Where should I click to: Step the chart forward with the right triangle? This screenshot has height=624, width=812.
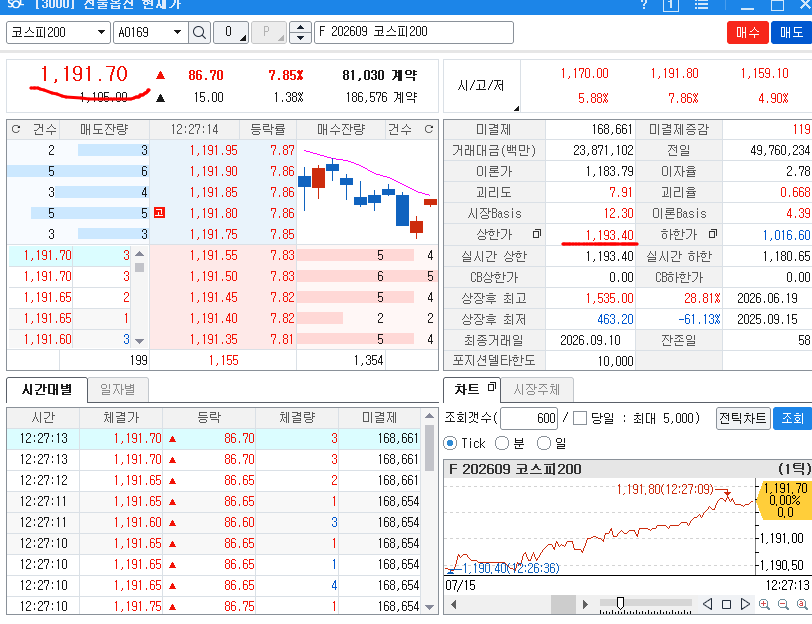point(745,604)
